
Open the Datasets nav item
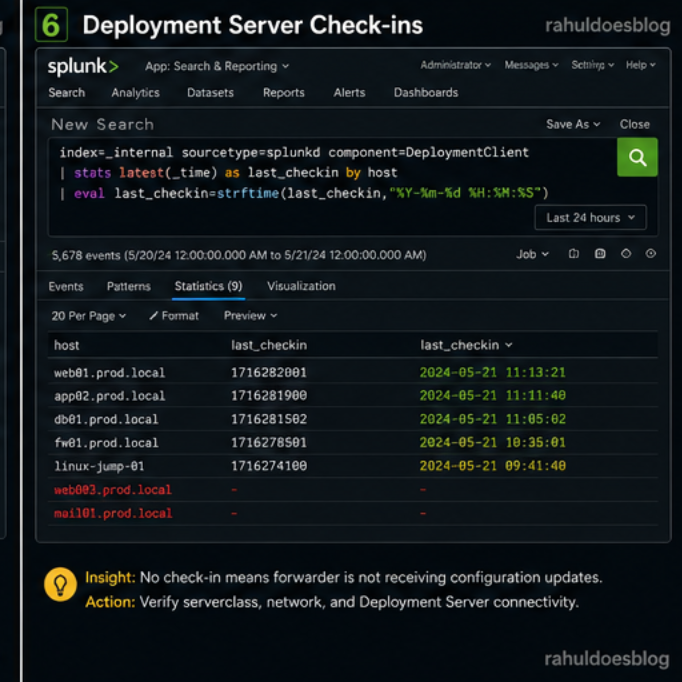[210, 93]
